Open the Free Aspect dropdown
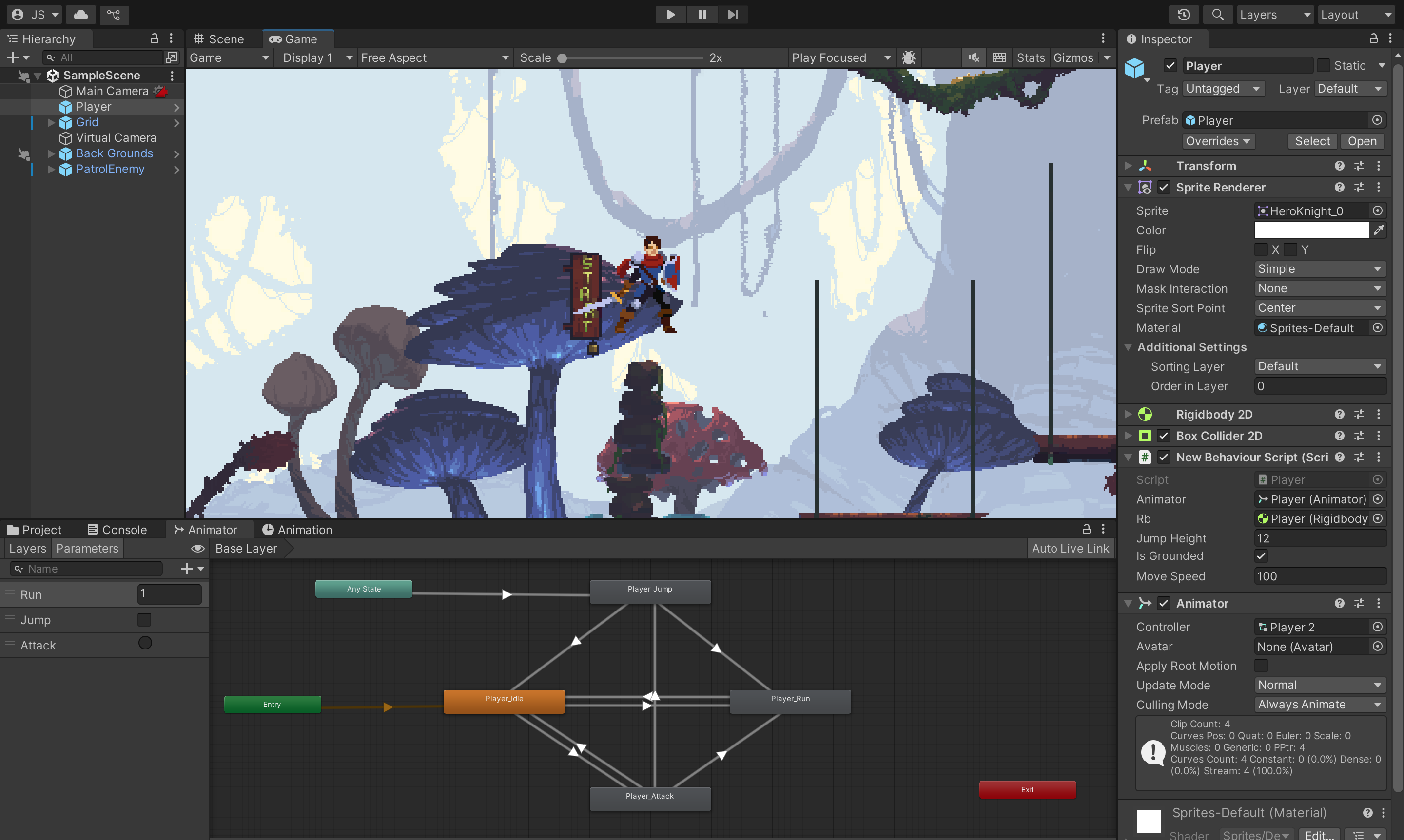1404x840 pixels. click(434, 57)
